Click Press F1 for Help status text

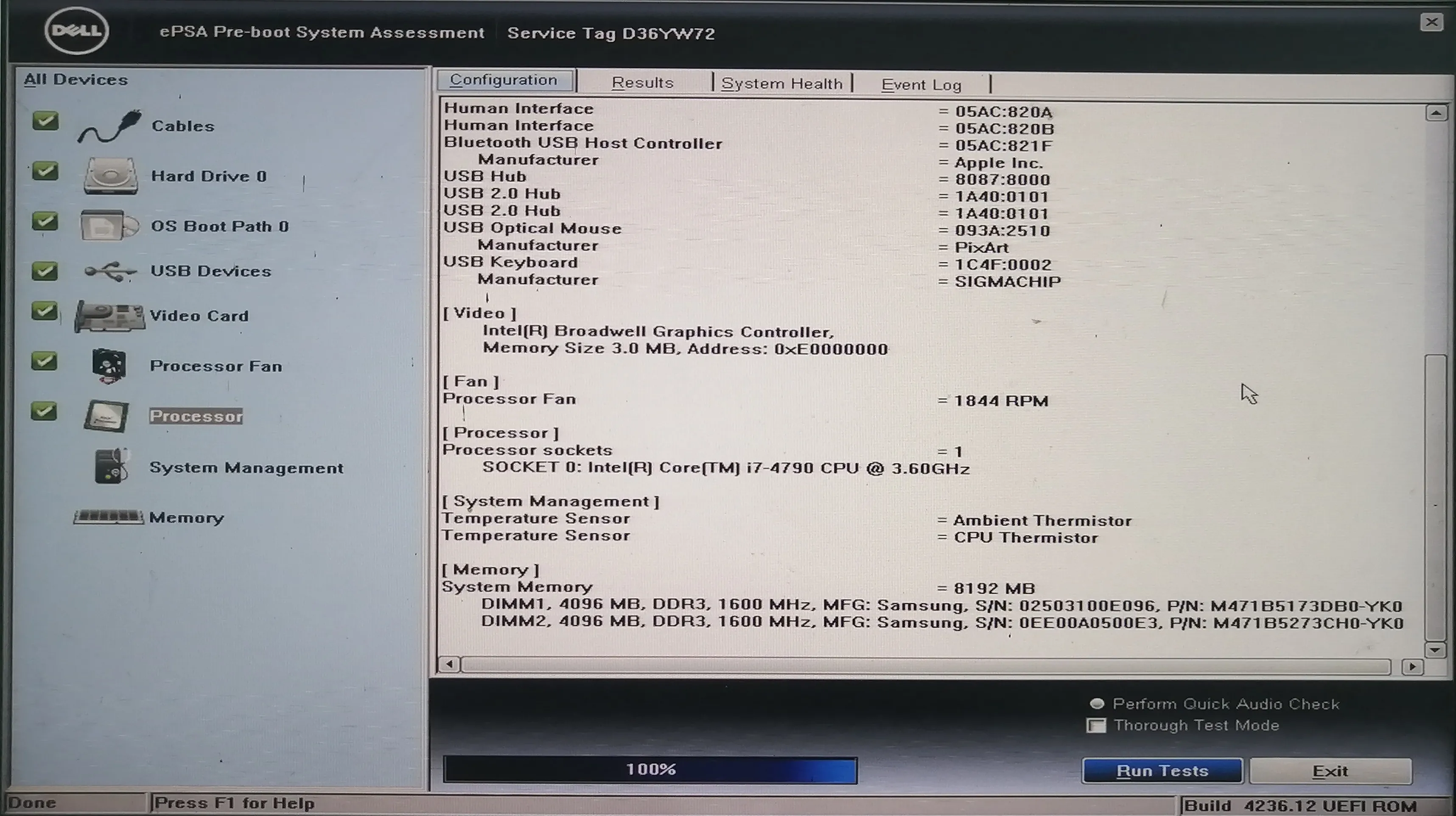pos(235,804)
